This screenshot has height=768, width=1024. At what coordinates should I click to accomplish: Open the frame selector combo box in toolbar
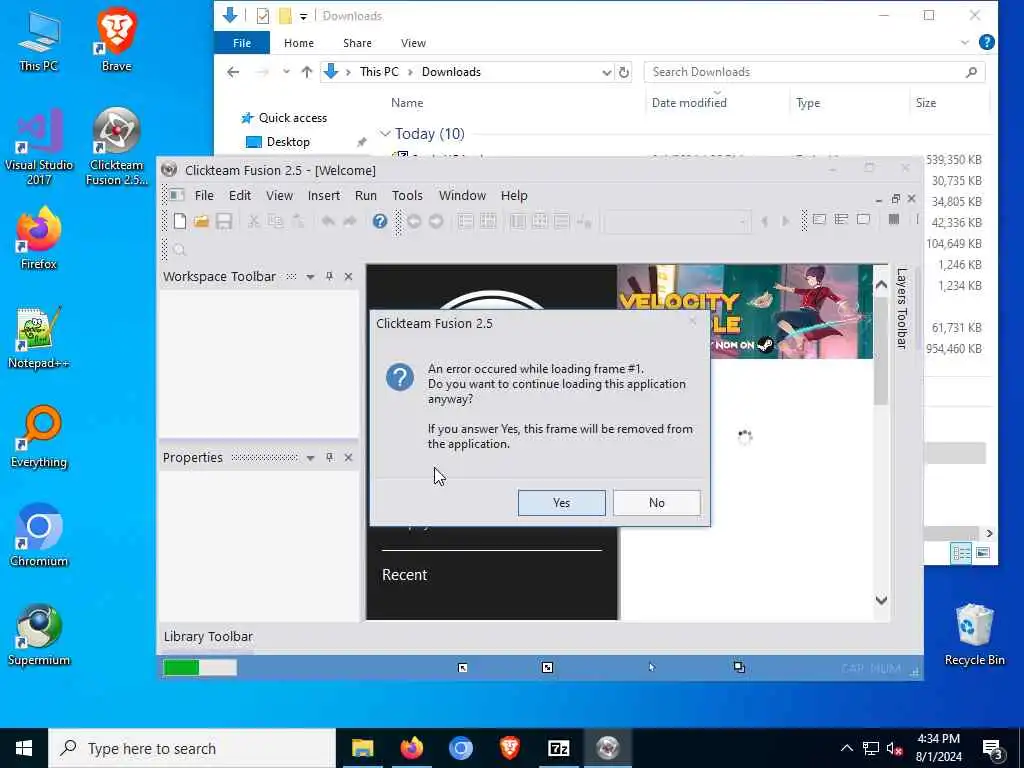677,221
